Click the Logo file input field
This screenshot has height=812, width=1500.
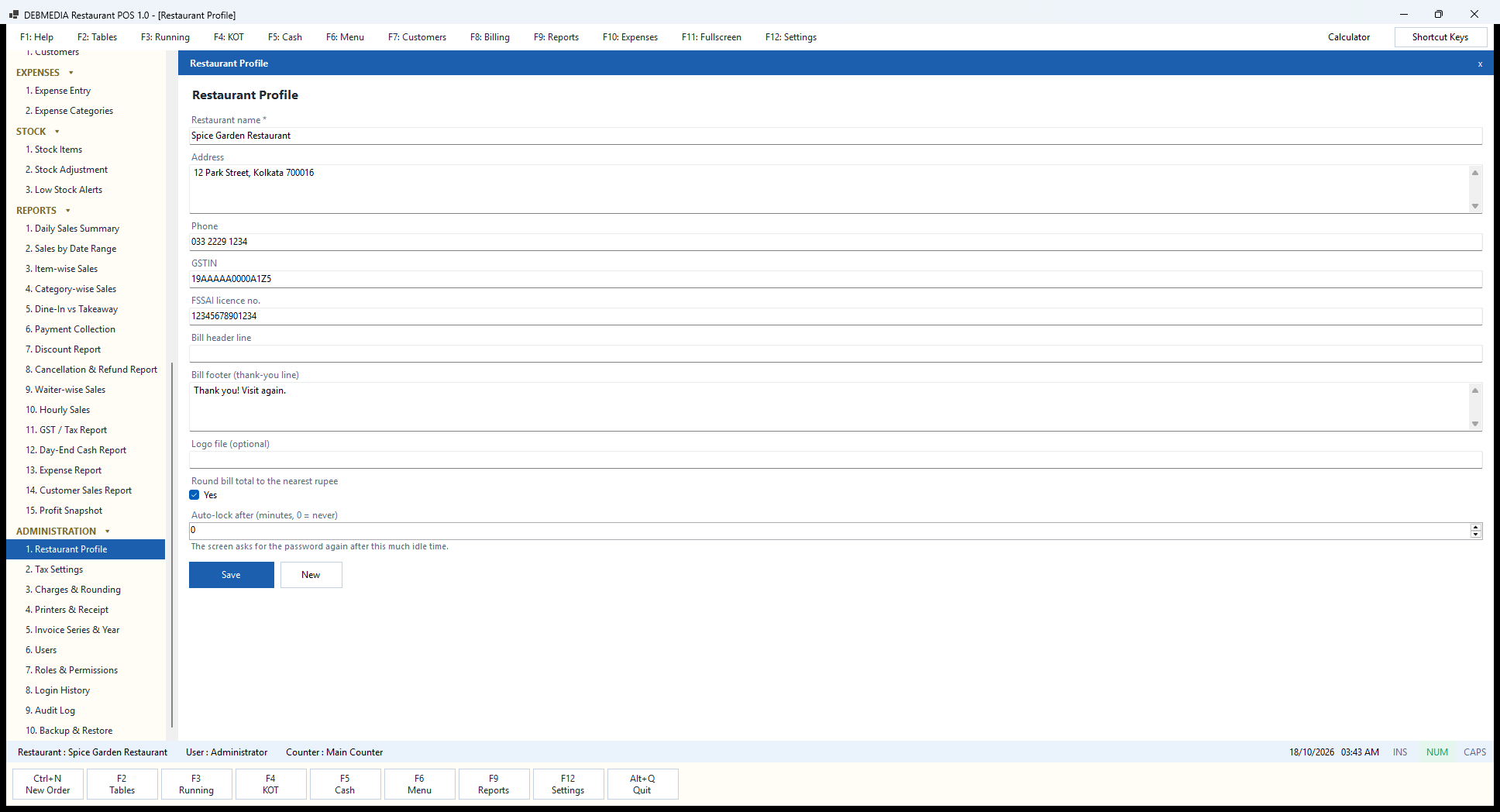pos(835,459)
